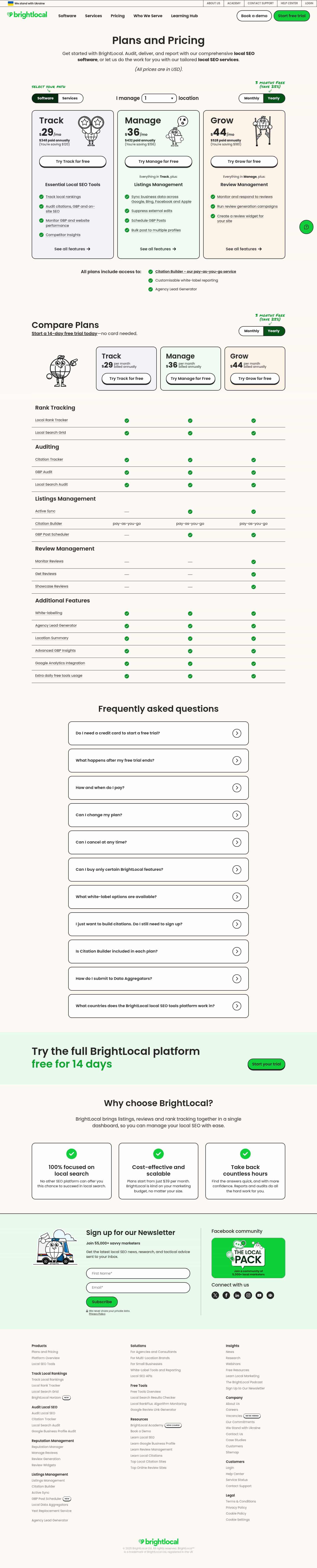The image size is (317, 1568).
Task: Open the Who We Serve menu
Action: click(x=147, y=16)
